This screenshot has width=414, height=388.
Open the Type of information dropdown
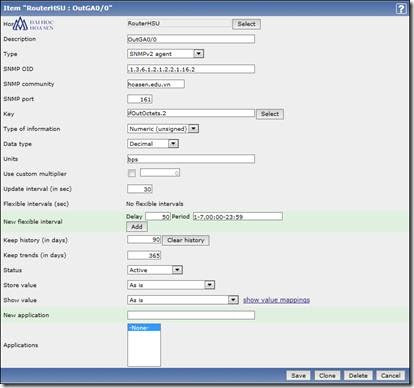click(163, 129)
